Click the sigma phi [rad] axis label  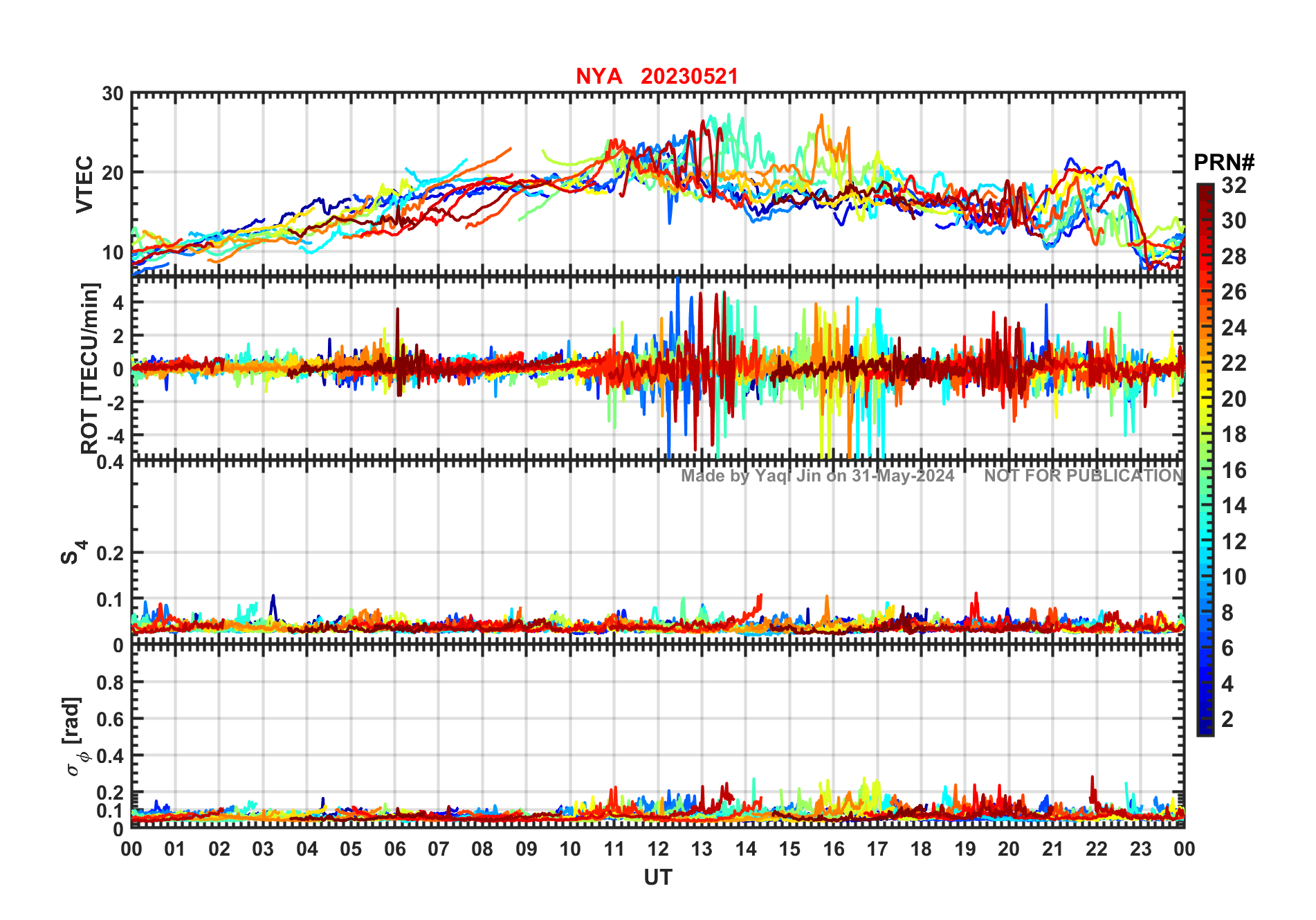pos(75,737)
